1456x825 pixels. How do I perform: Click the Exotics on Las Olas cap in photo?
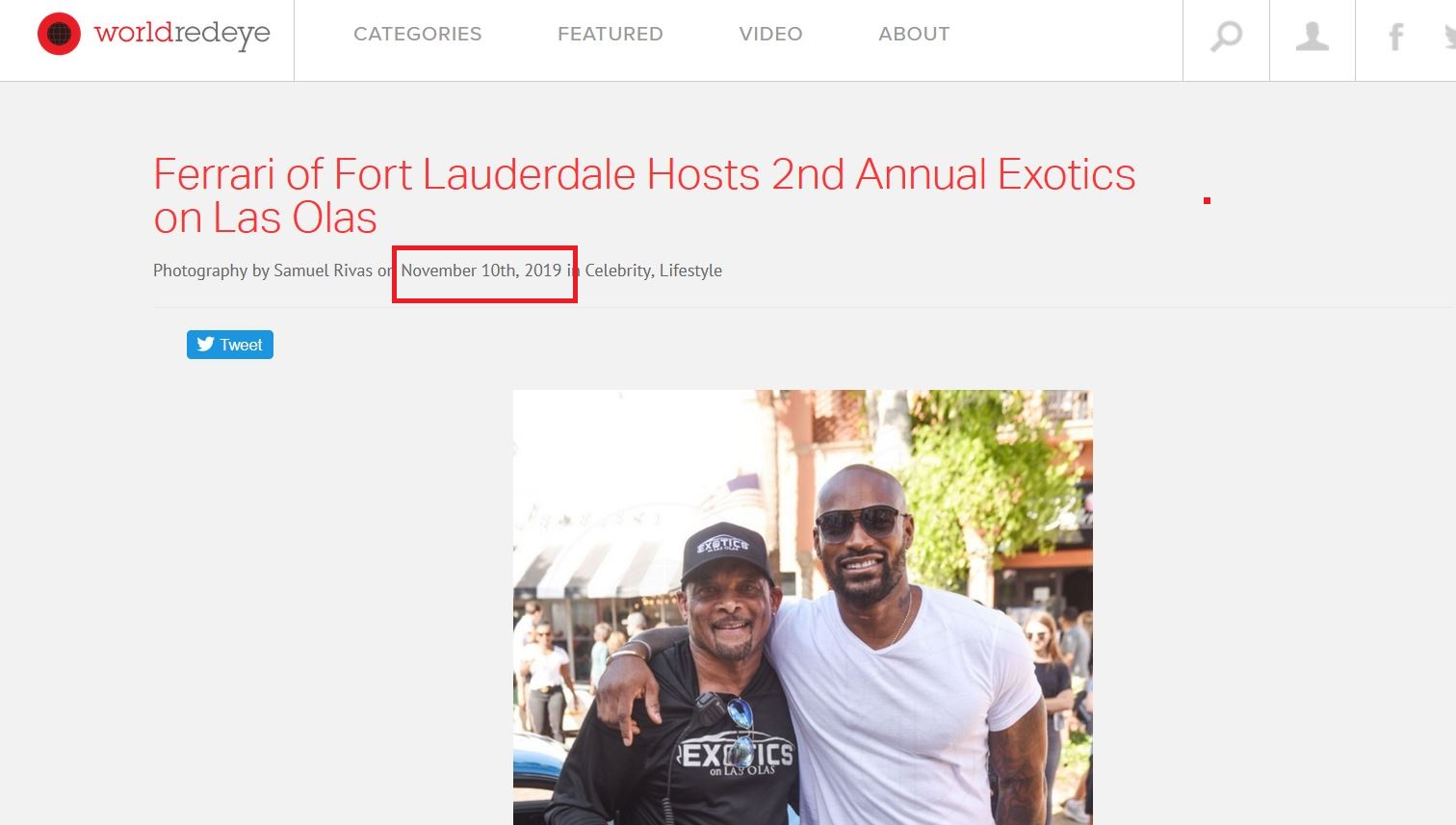point(724,553)
